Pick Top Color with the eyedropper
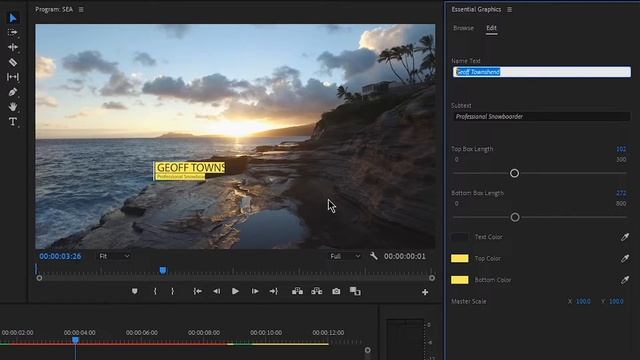 click(625, 258)
